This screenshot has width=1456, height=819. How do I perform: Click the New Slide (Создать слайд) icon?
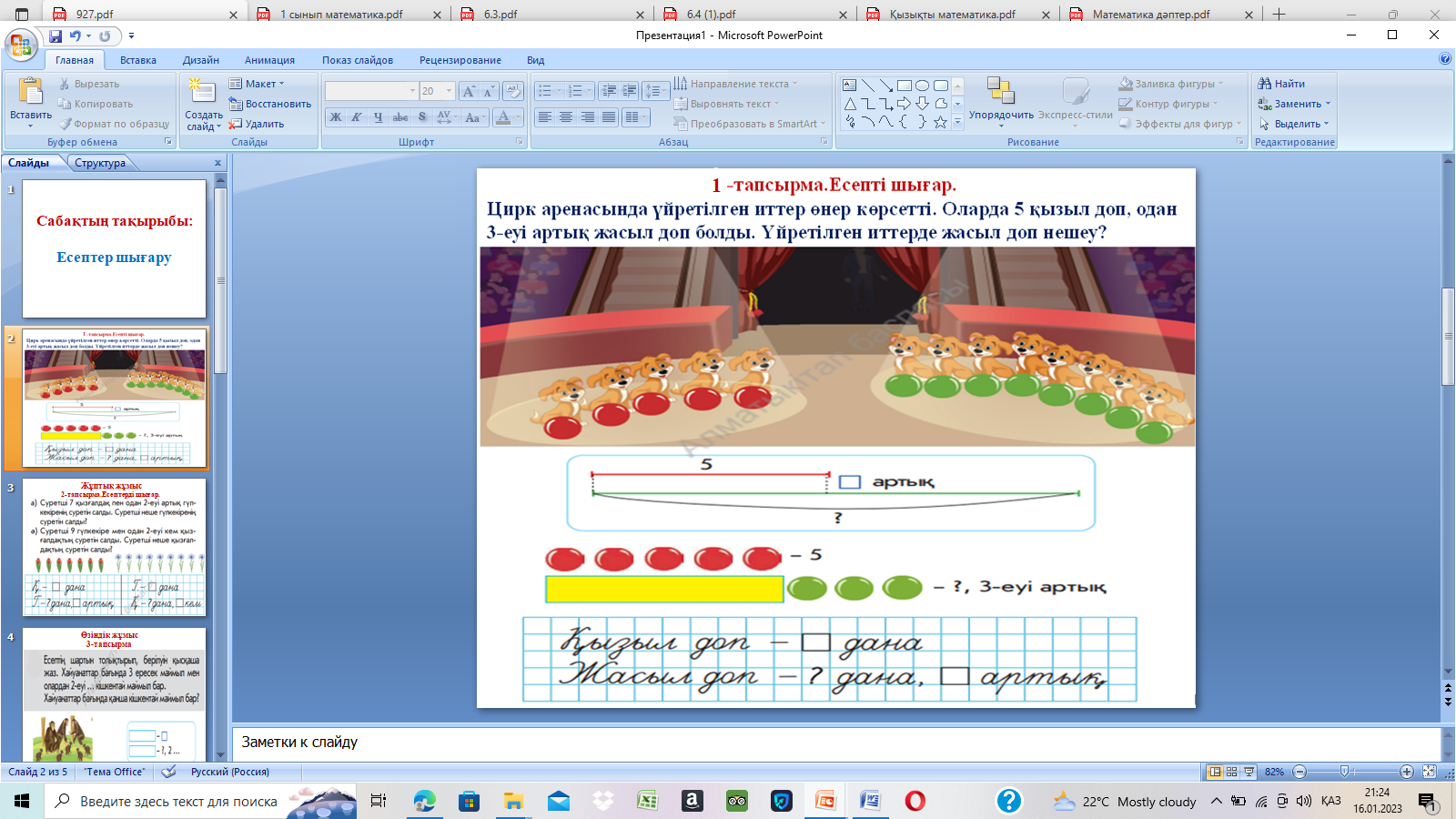click(x=201, y=92)
